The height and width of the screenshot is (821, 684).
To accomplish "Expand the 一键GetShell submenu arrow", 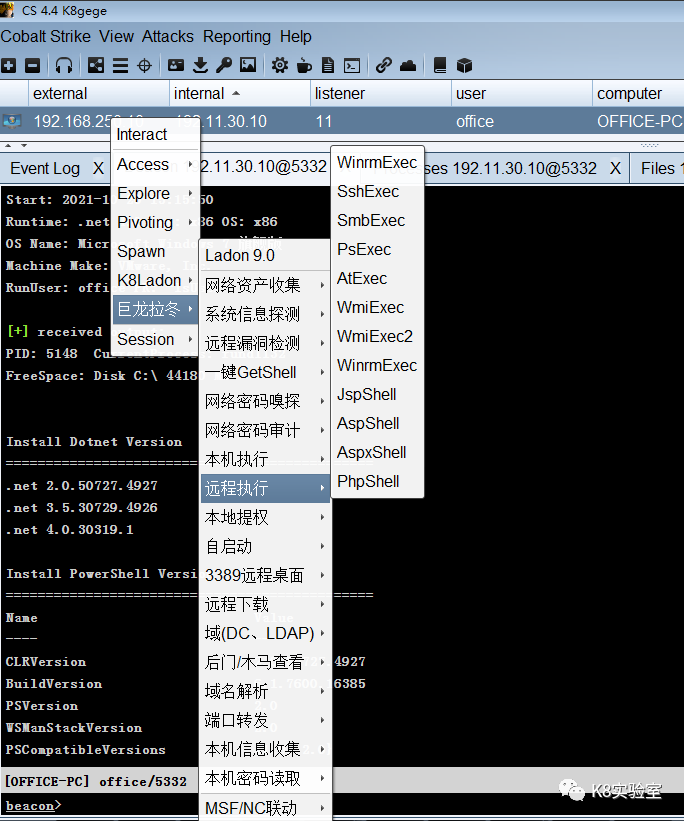I will (x=322, y=372).
